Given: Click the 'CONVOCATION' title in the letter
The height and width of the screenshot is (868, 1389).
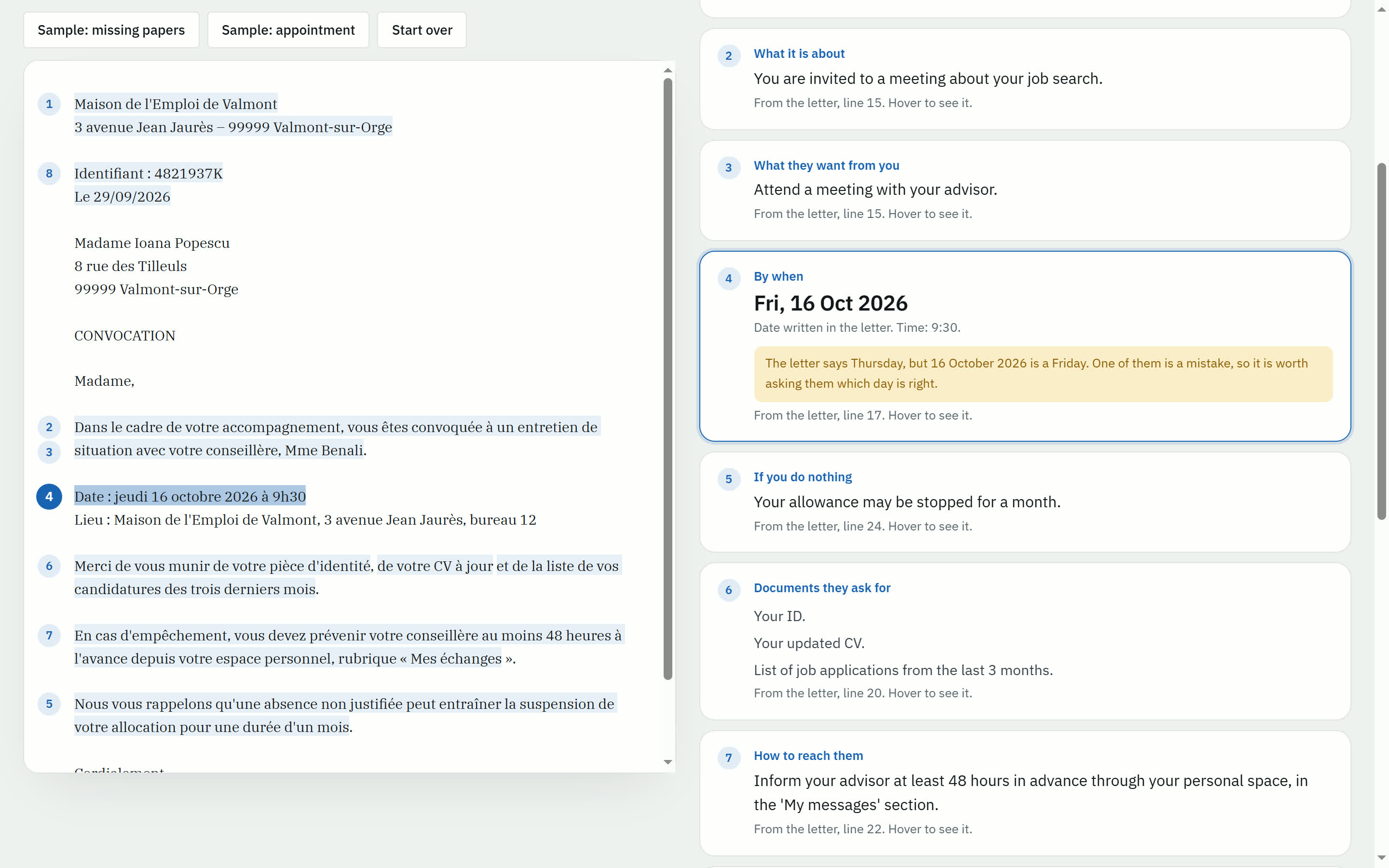Looking at the screenshot, I should pos(124,336).
